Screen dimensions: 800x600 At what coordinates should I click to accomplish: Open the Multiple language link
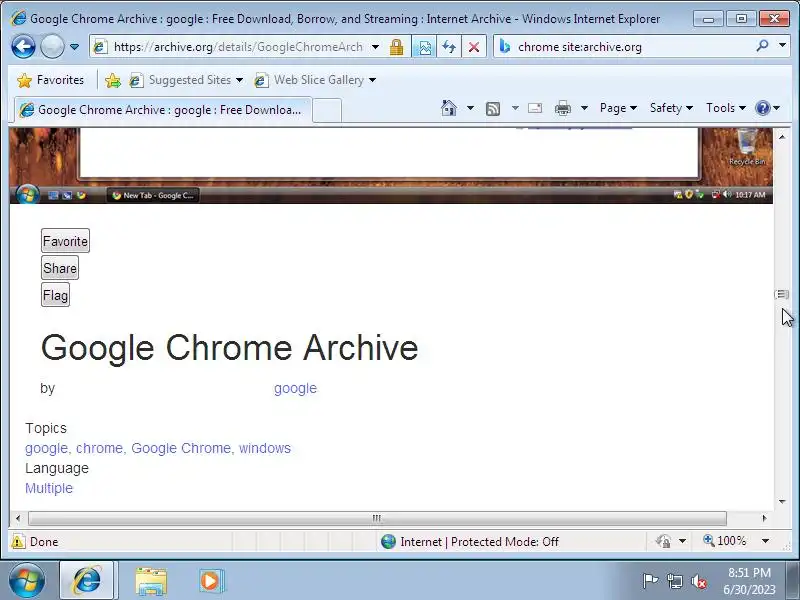[x=49, y=488]
